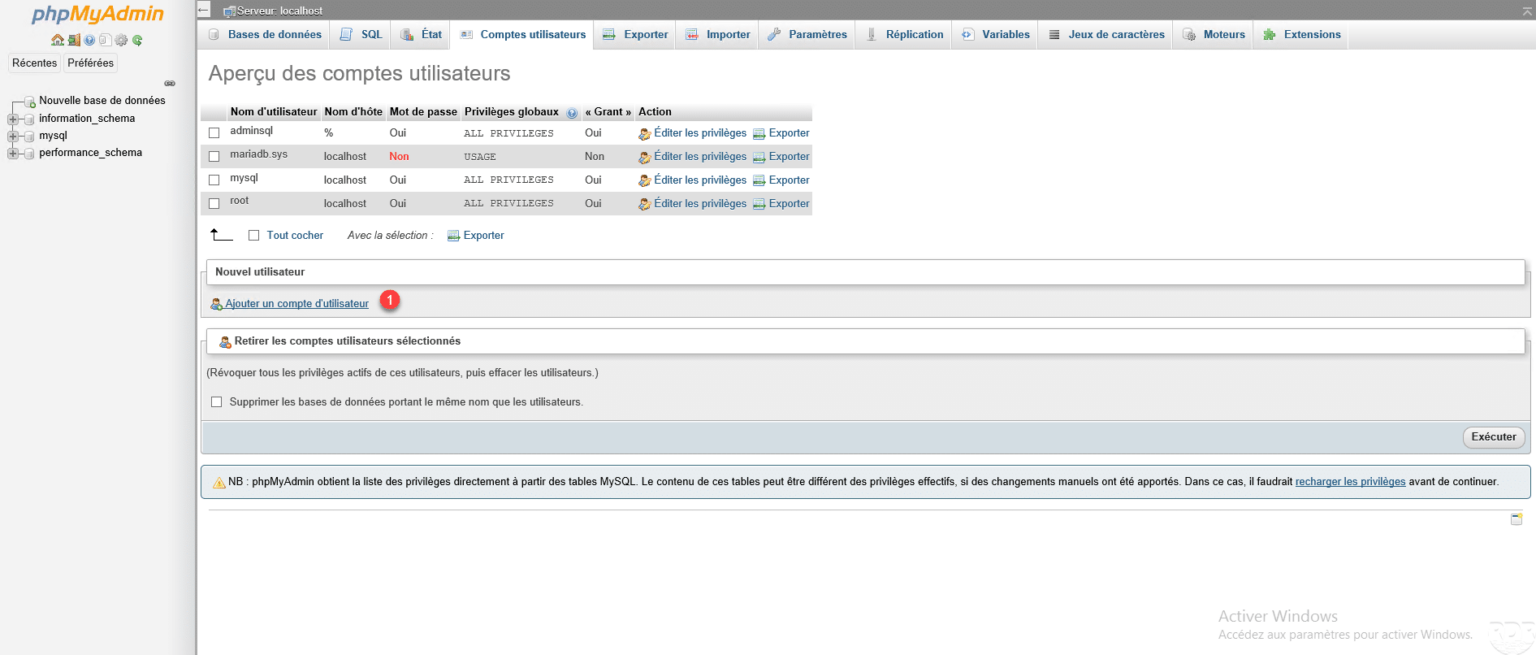Open the Moteurs tab
Image resolution: width=1536 pixels, height=655 pixels.
click(x=1214, y=34)
